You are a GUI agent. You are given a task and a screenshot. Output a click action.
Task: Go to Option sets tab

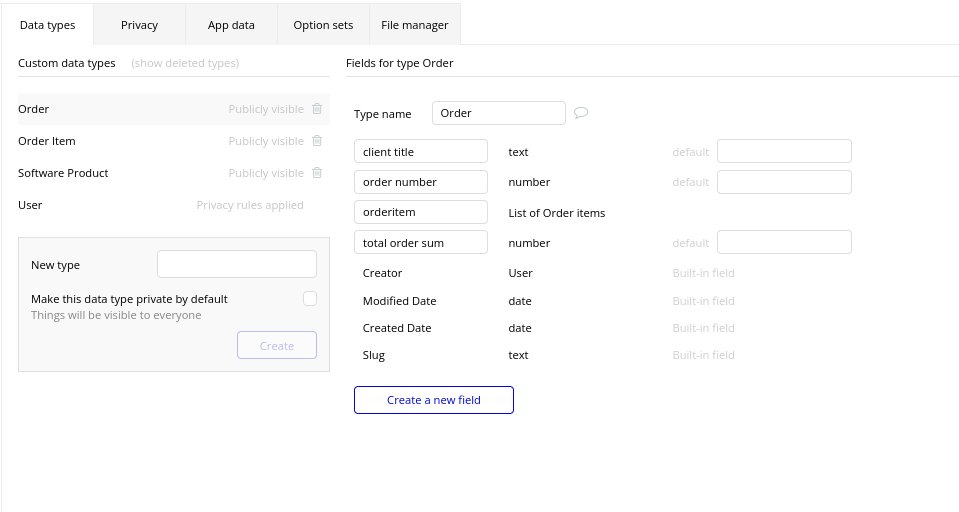323,25
